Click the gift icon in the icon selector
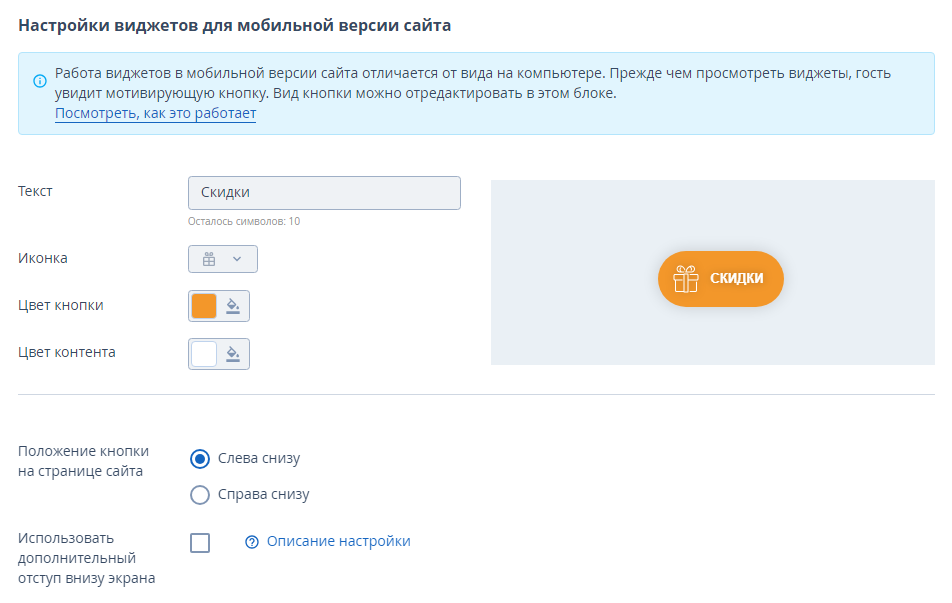Image resolution: width=952 pixels, height=603 pixels. tap(209, 259)
